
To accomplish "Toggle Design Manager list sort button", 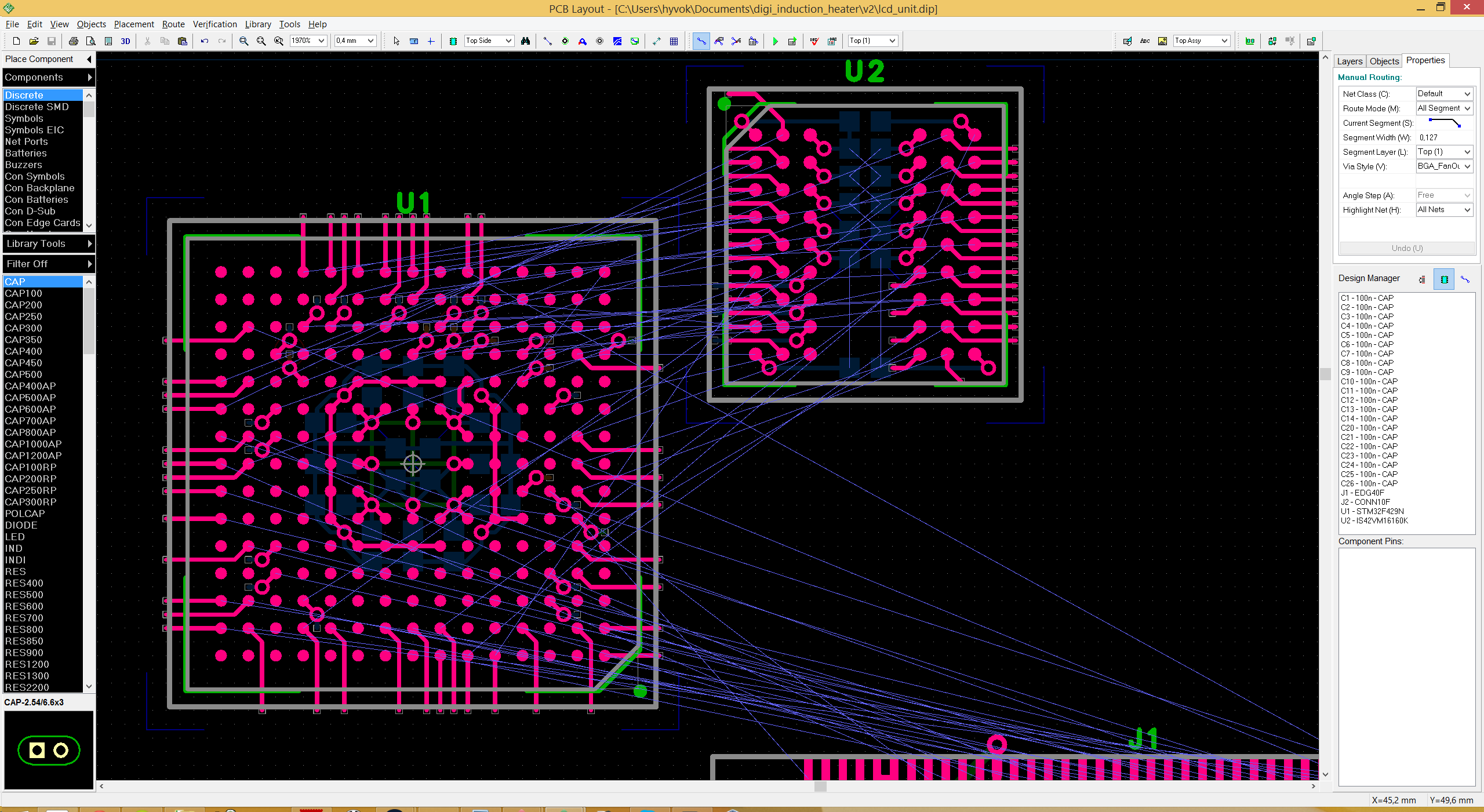I will coord(1422,279).
